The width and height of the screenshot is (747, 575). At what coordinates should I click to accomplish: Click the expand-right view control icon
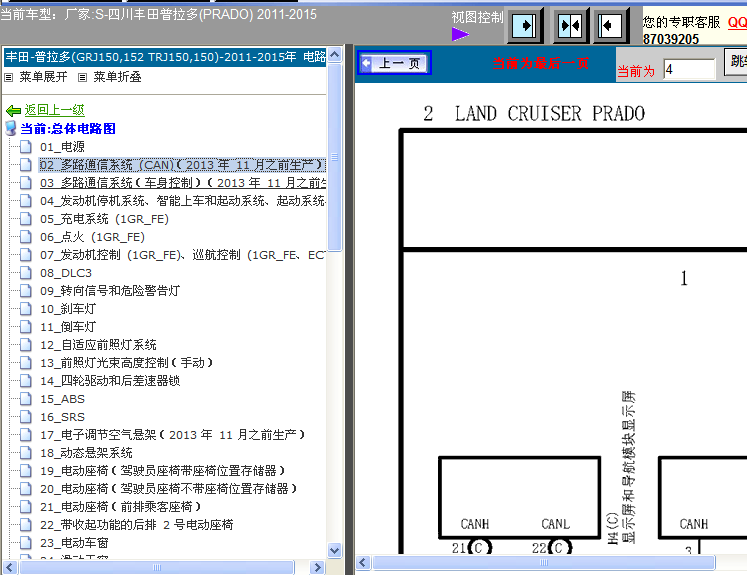coord(525,25)
